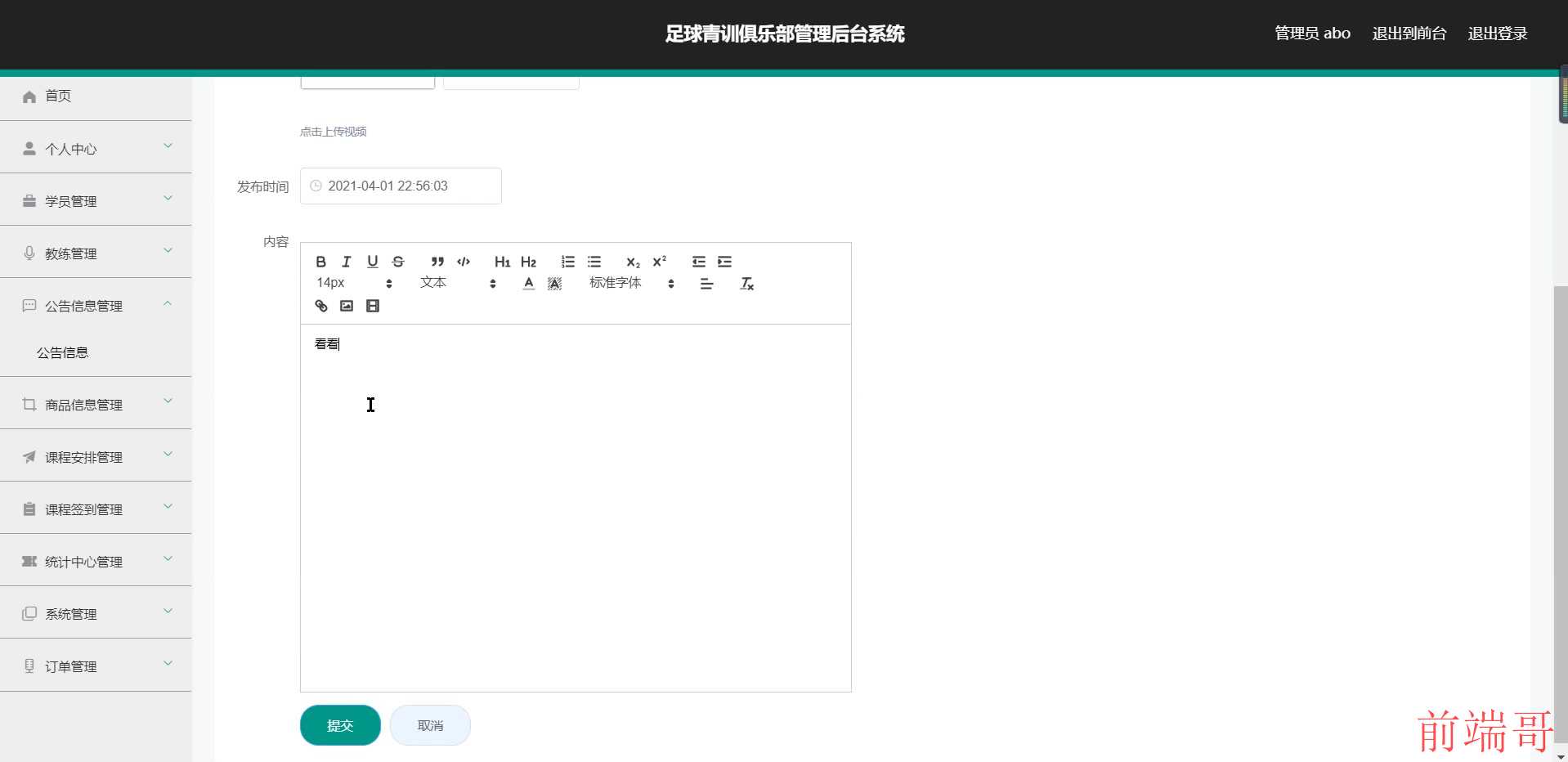Toggle strikethrough formatting in editor
The width and height of the screenshot is (1568, 762).
[398, 262]
